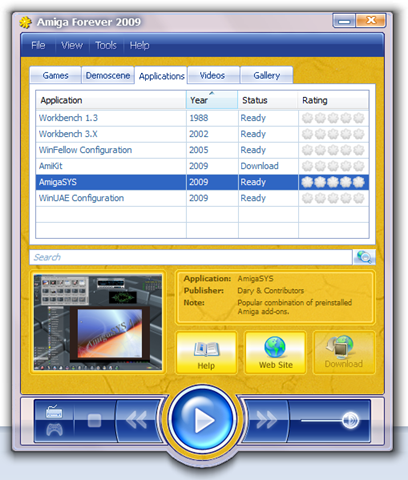408x480 pixels.
Task: Select the Workbench 3.X row
Action: pos(202,134)
